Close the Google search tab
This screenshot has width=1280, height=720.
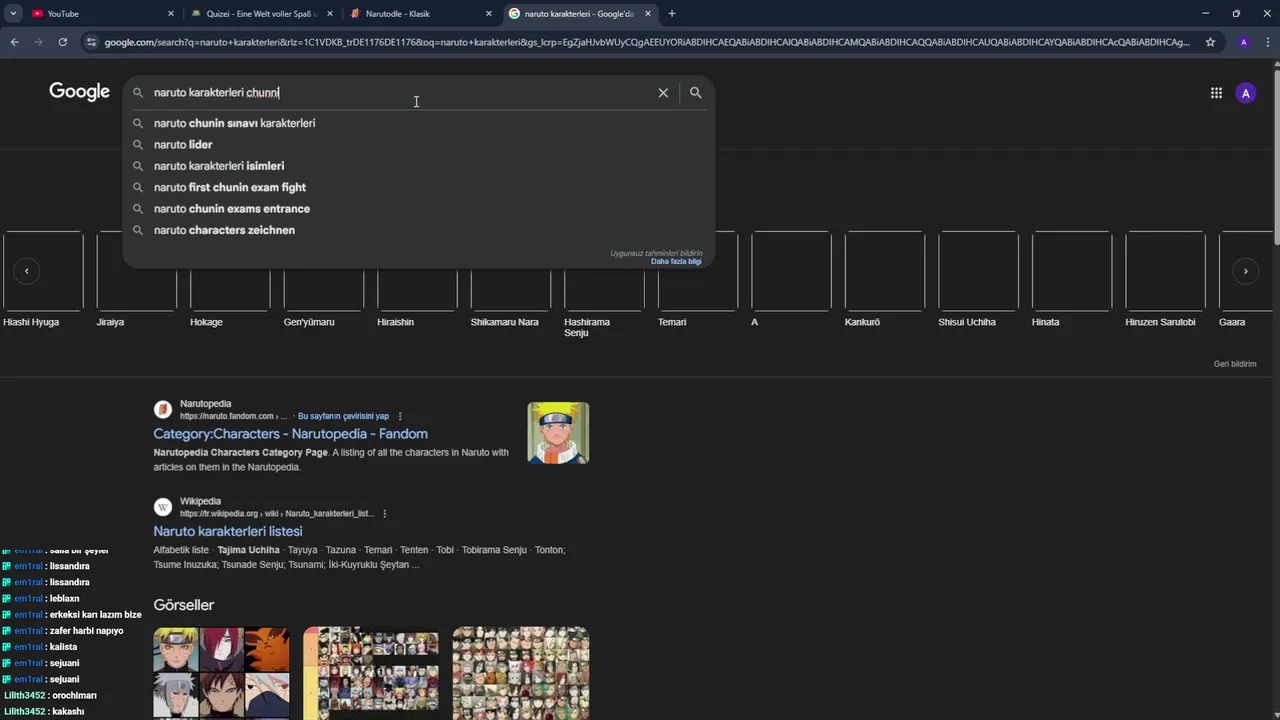coord(648,14)
